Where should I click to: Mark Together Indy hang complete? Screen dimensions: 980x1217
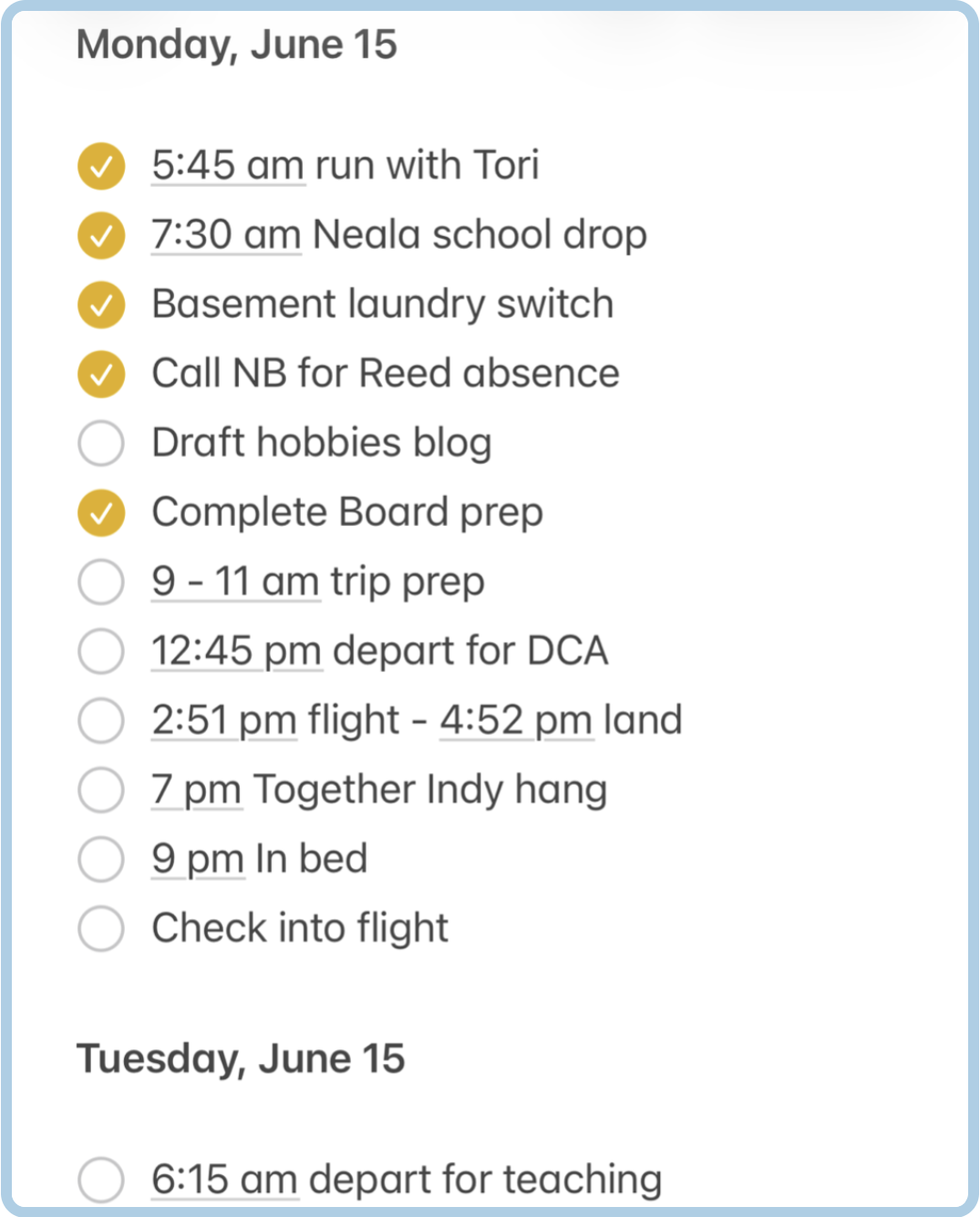101,789
